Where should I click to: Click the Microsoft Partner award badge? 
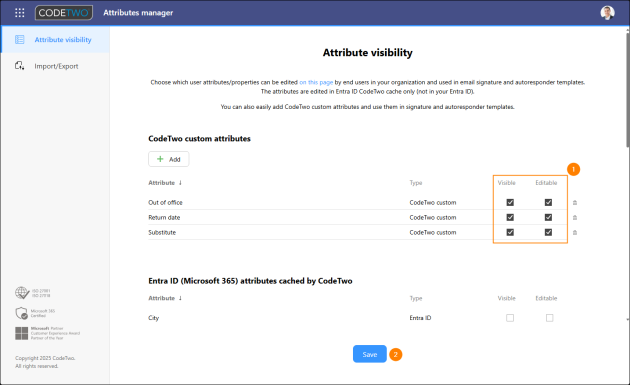point(47,333)
